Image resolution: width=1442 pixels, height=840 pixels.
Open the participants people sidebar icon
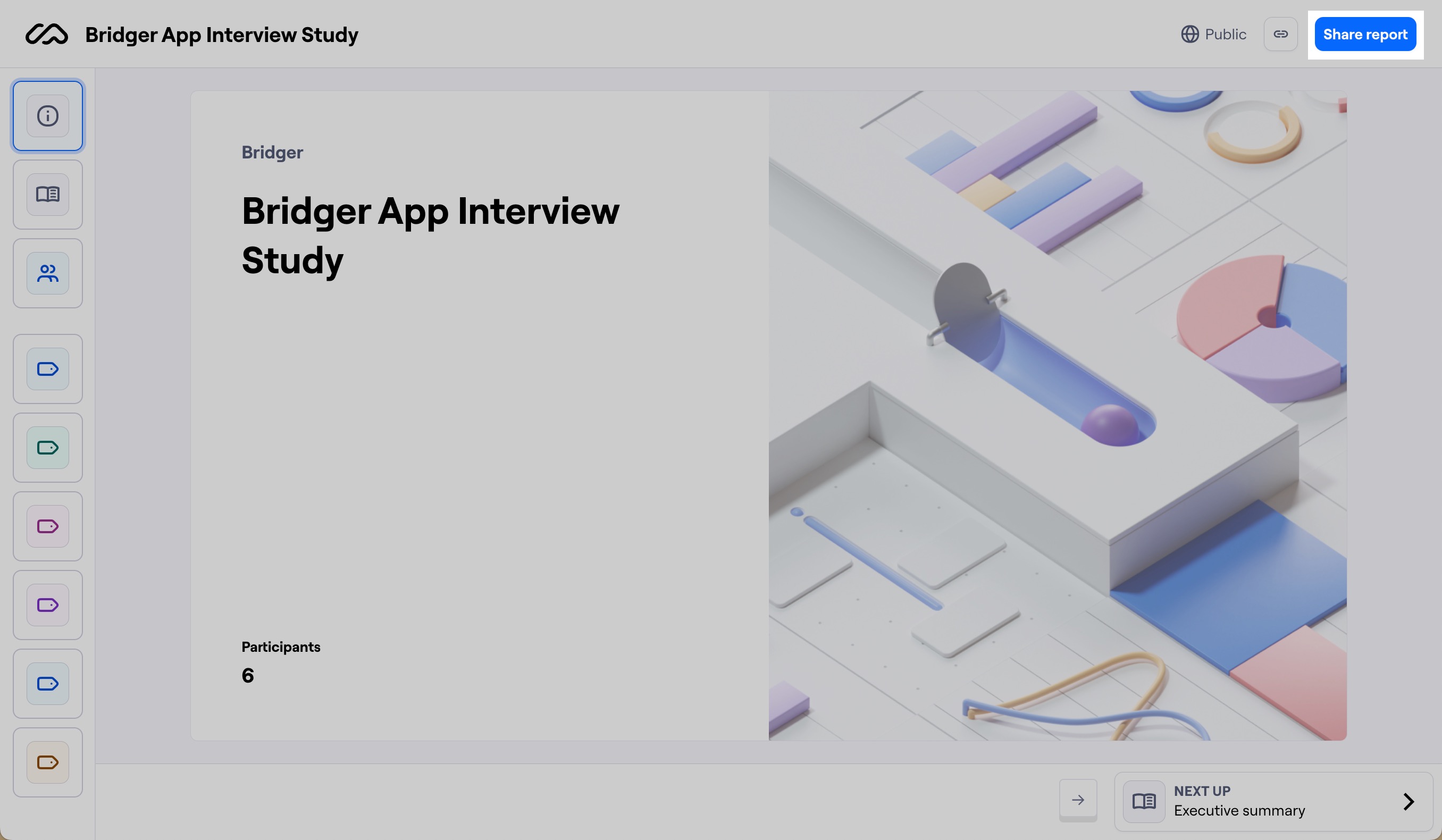[x=47, y=273]
